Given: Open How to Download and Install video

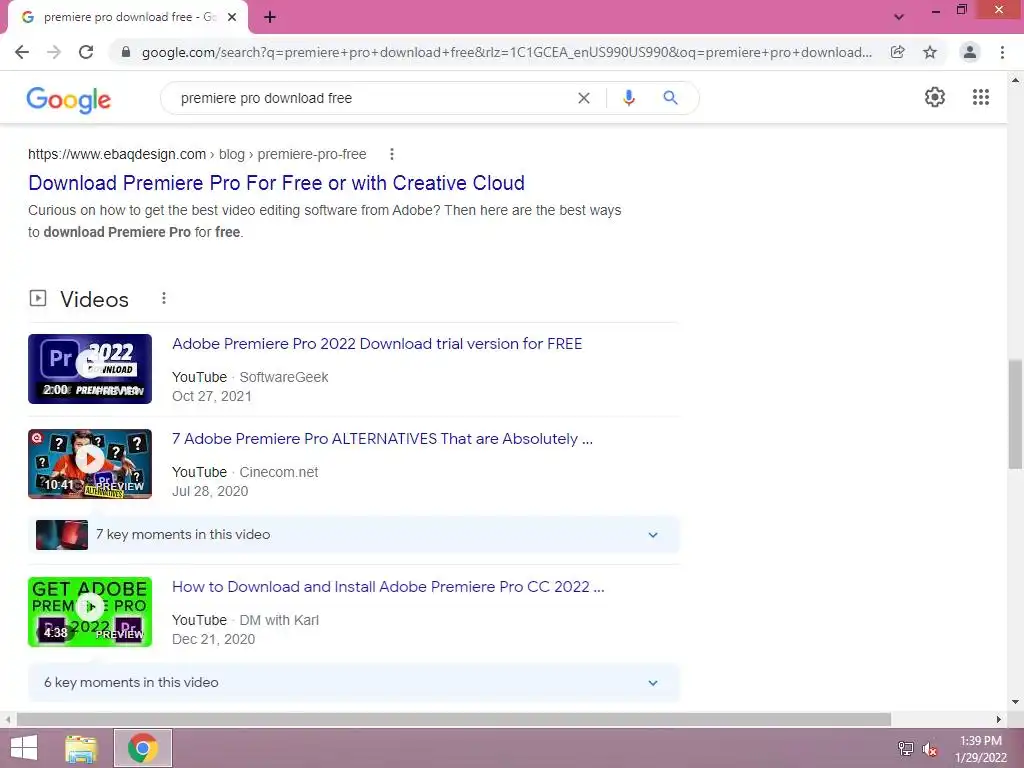Looking at the screenshot, I should [388, 586].
